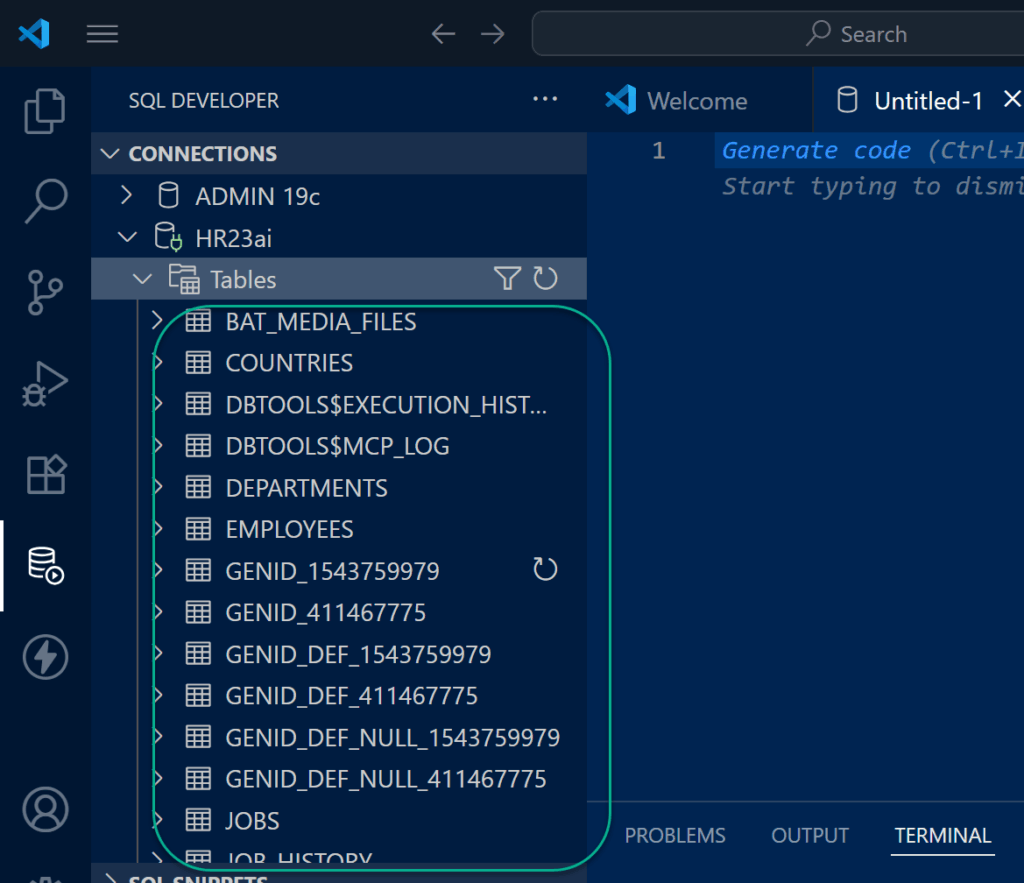
Task: Click the lightning bolt activity bar icon
Action: click(x=45, y=658)
